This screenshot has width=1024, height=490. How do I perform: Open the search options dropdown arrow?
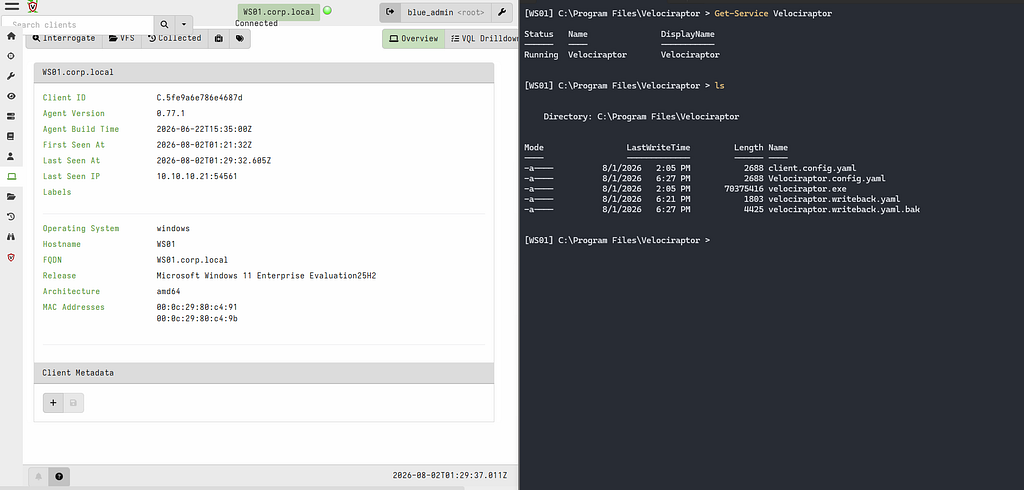point(184,24)
